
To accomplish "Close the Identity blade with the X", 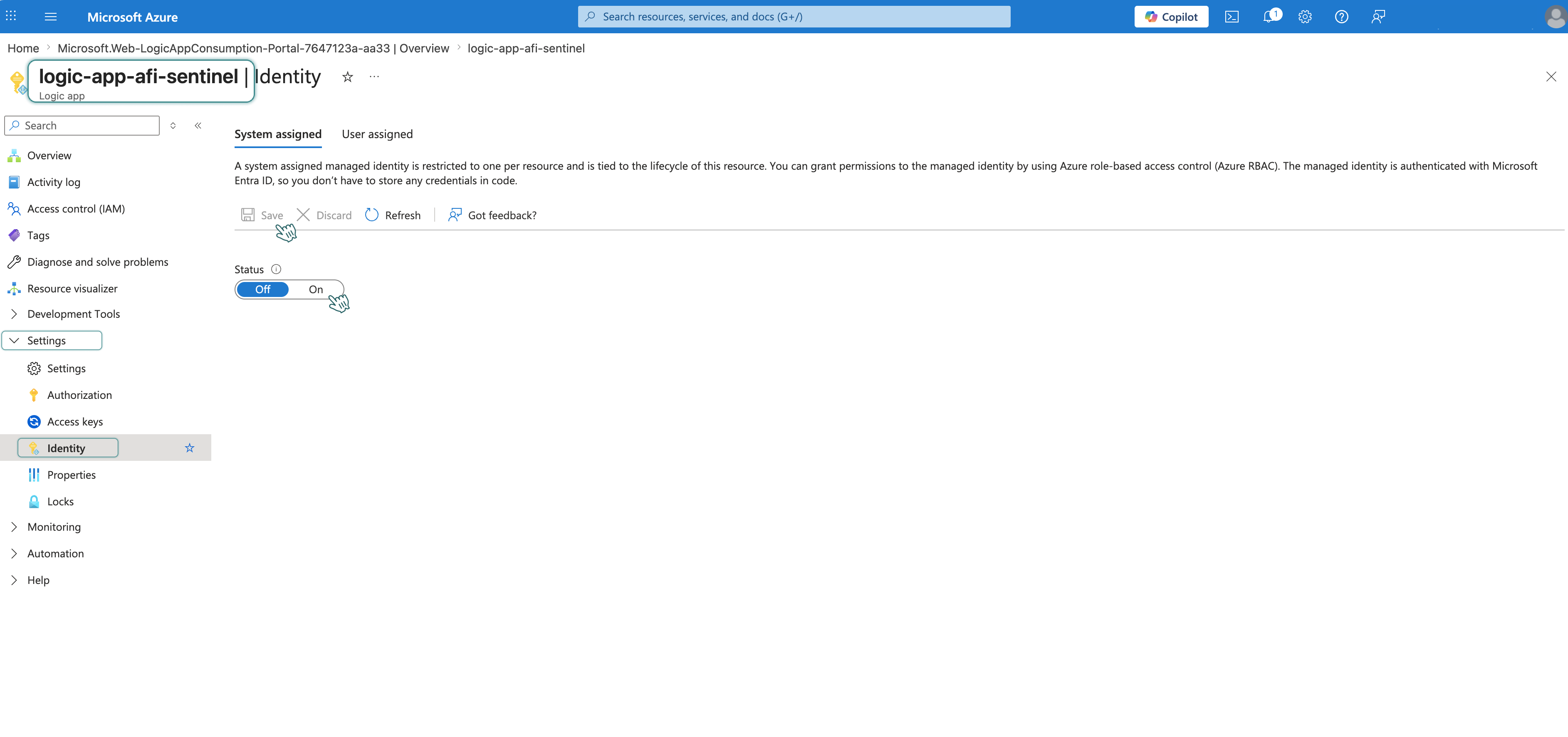I will coord(1551,77).
